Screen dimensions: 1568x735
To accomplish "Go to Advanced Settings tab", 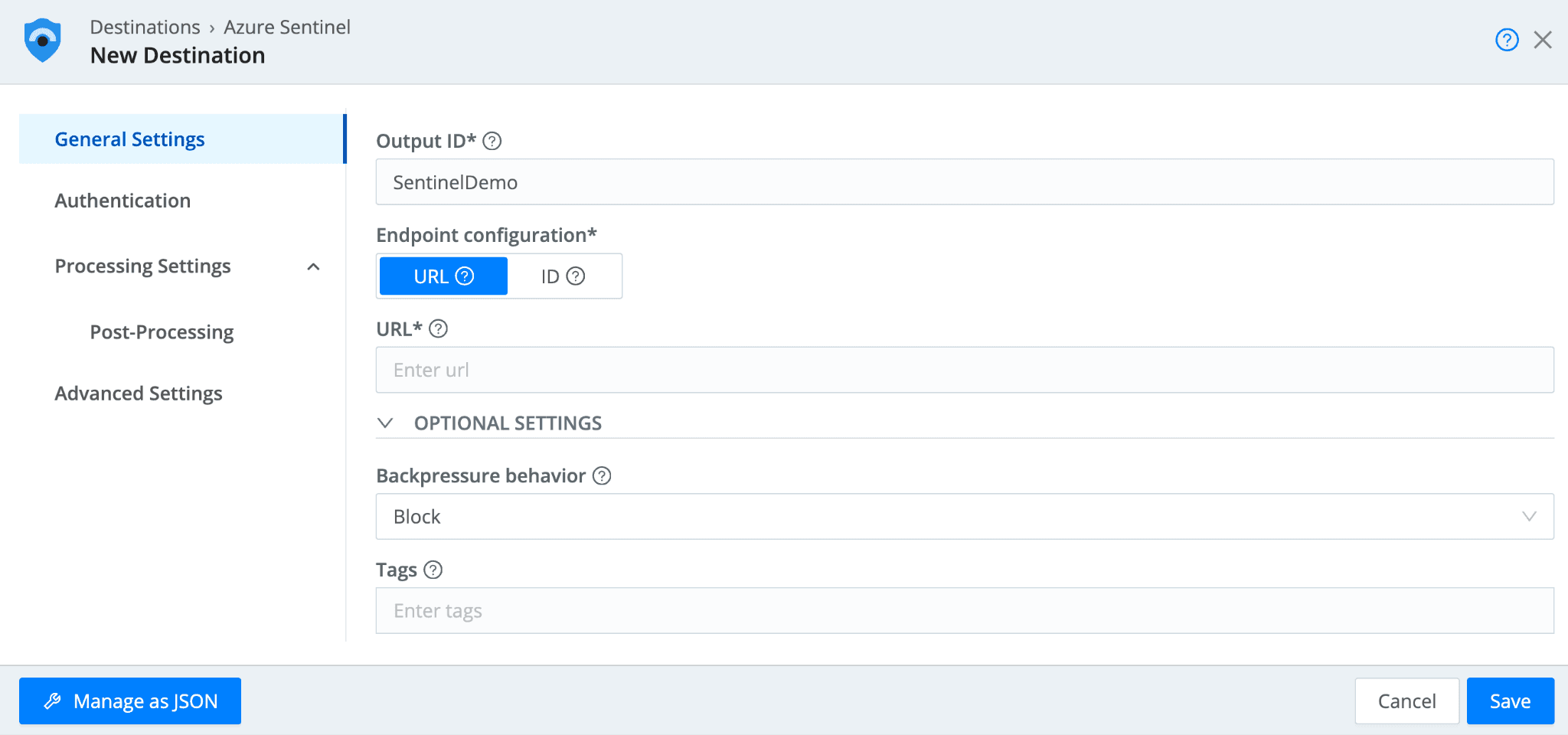I will point(139,394).
